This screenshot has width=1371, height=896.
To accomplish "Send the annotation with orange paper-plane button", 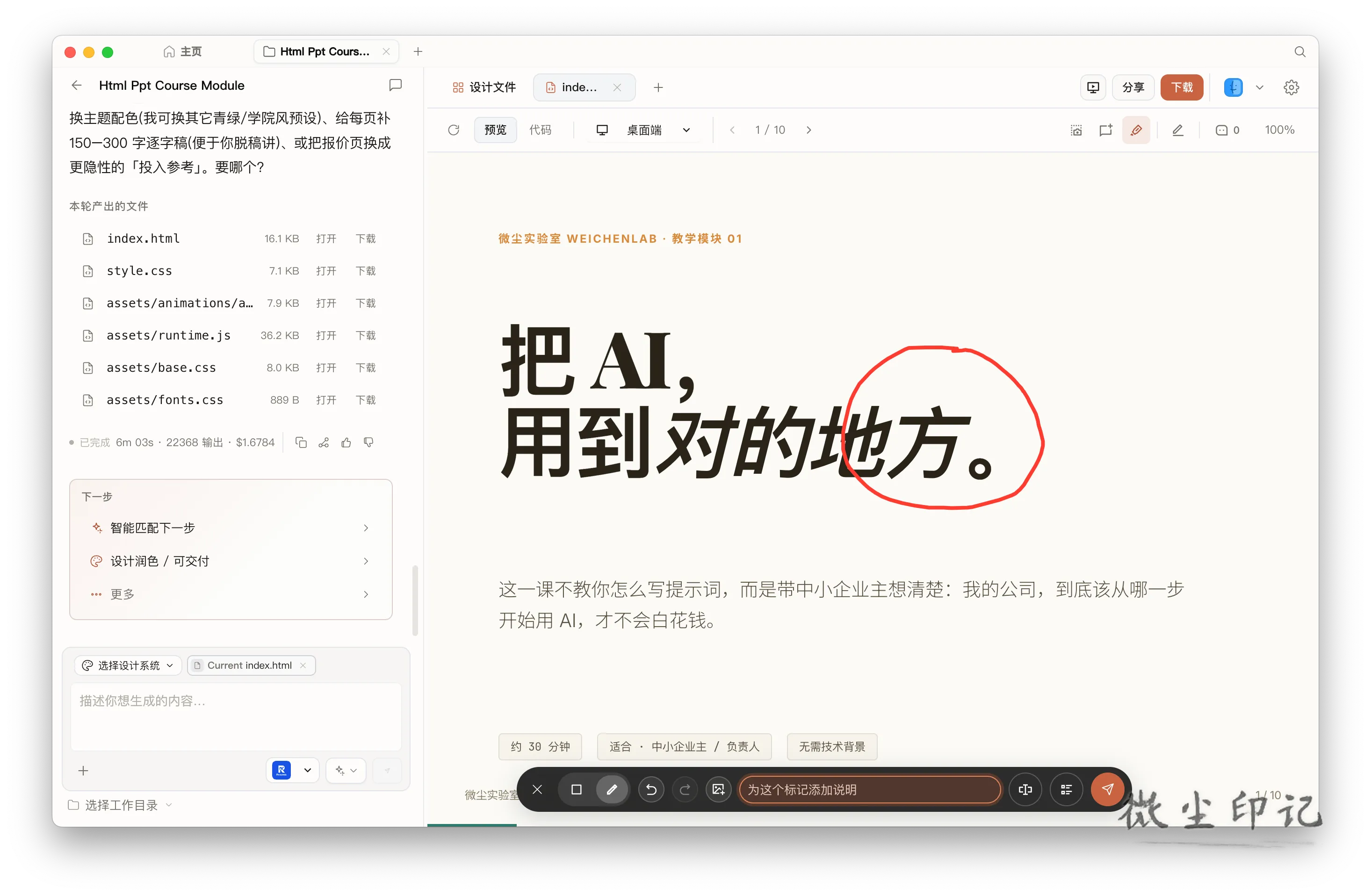I will 1107,789.
